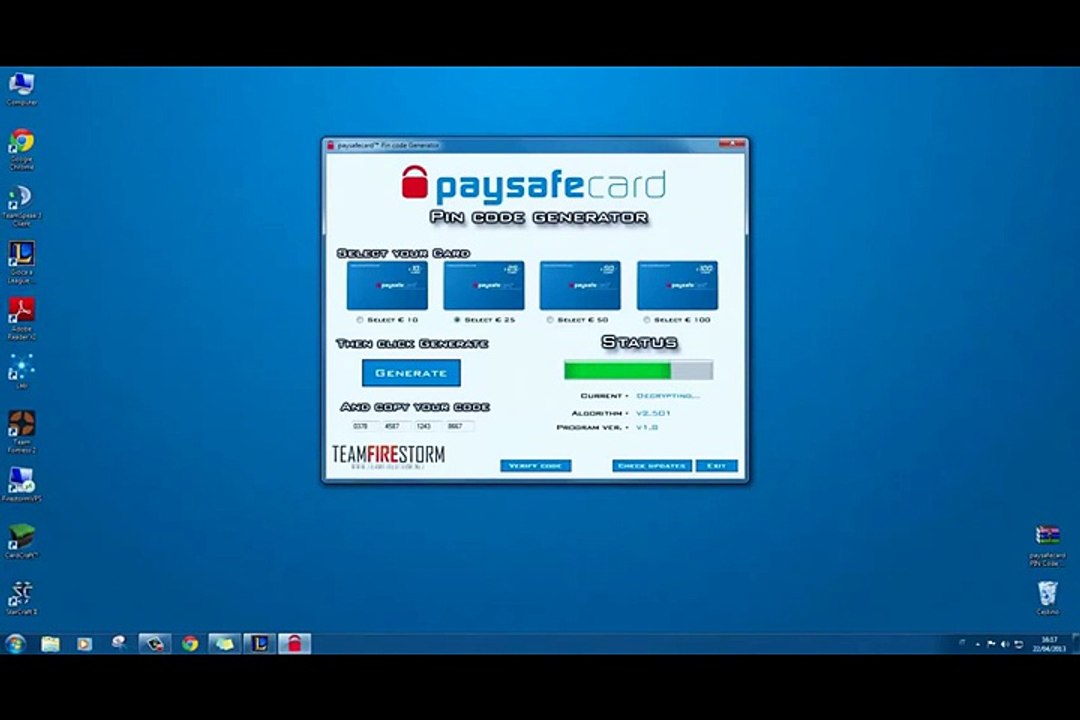Choose the Select € 25 radio button

coord(457,320)
